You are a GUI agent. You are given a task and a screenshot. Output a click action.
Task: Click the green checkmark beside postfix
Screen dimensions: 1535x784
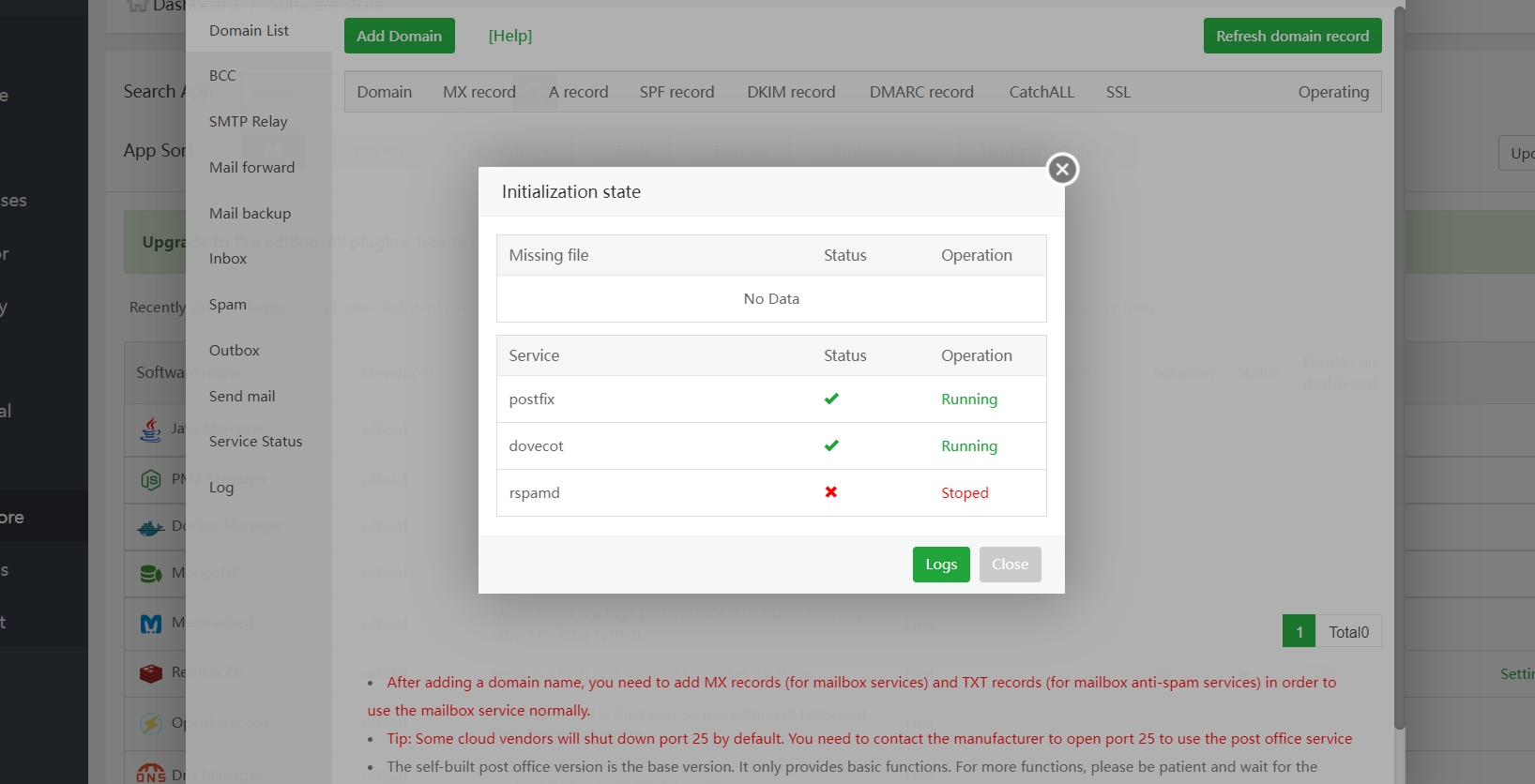[831, 399]
